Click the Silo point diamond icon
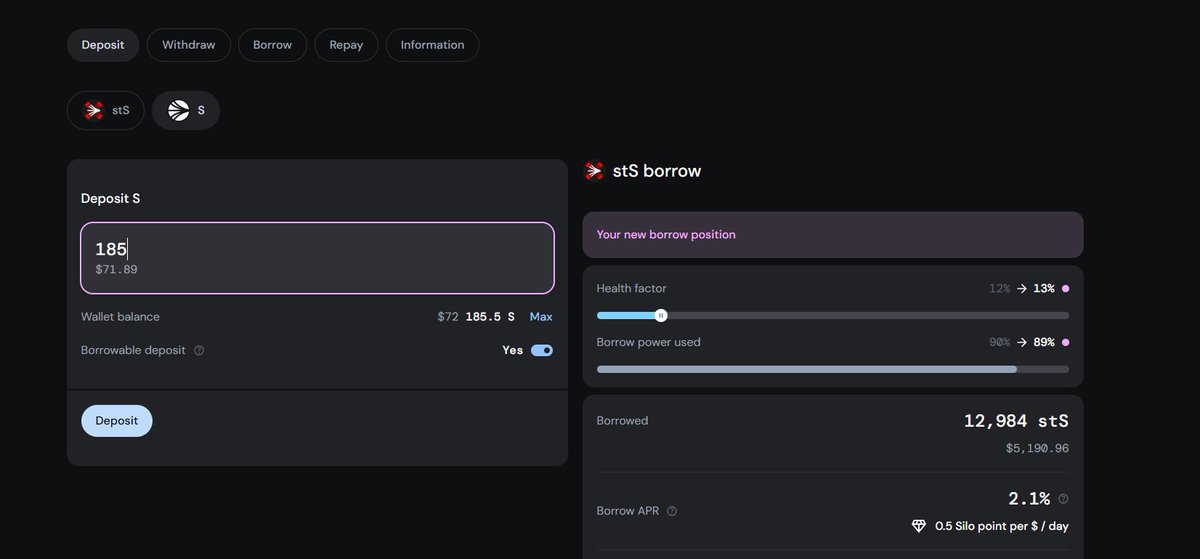Image resolution: width=1200 pixels, height=559 pixels. (x=919, y=526)
